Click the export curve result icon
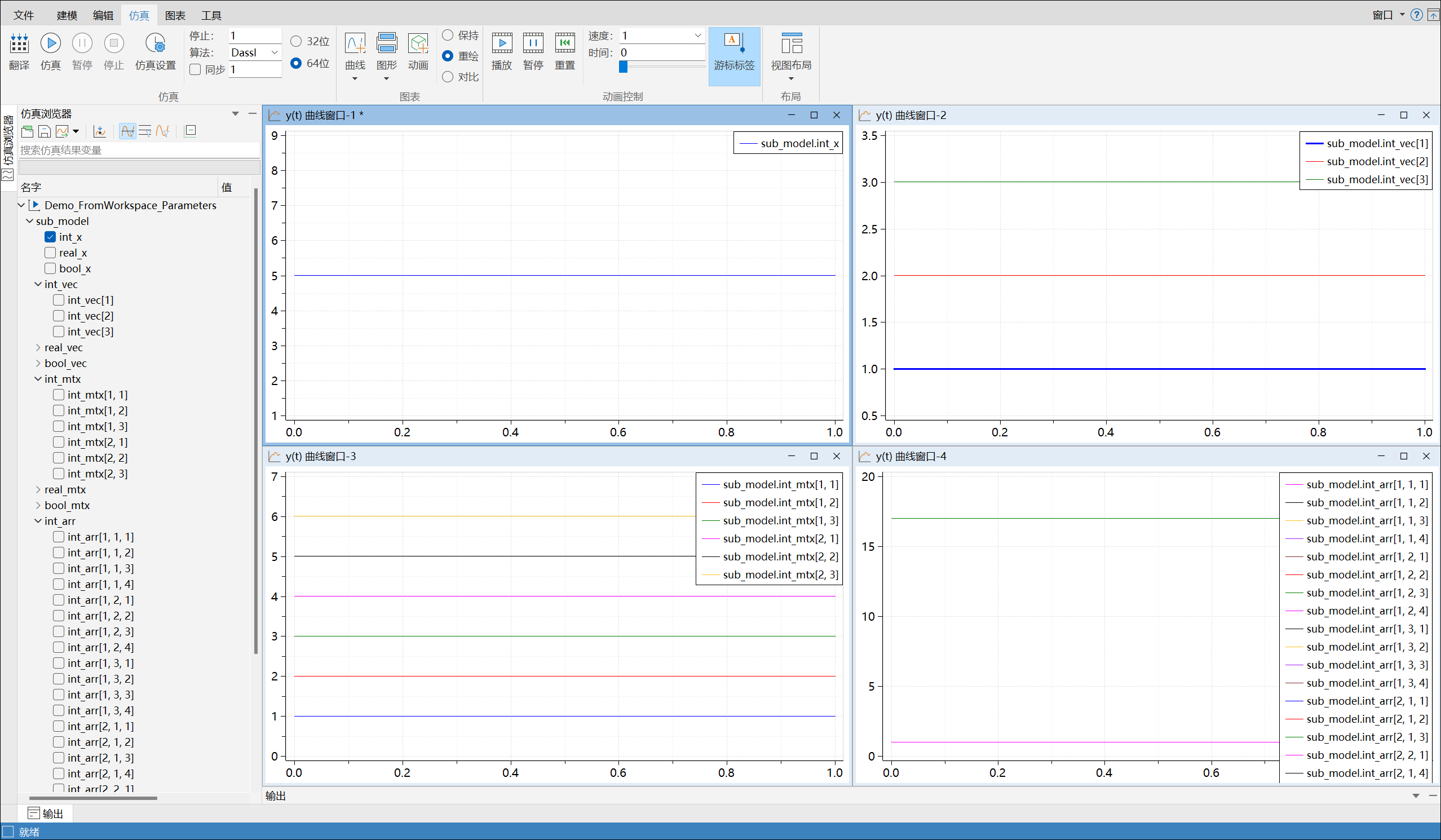 pos(62,131)
